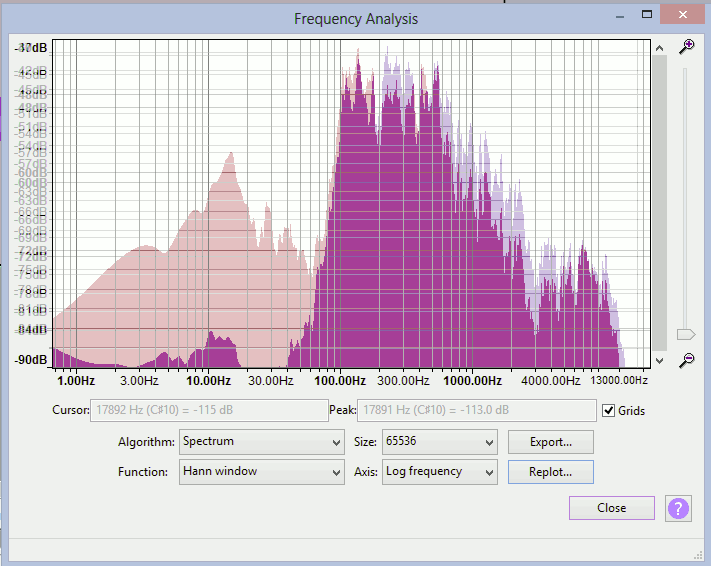Click the Replot... button
711x566 pixels.
(550, 472)
